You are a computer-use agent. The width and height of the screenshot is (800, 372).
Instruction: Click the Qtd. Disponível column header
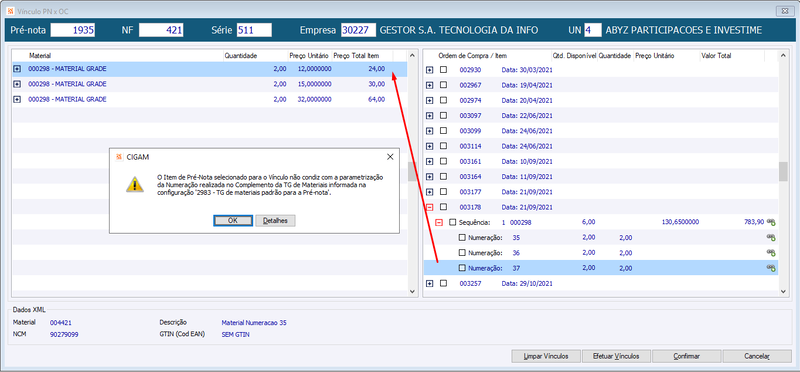click(x=574, y=56)
